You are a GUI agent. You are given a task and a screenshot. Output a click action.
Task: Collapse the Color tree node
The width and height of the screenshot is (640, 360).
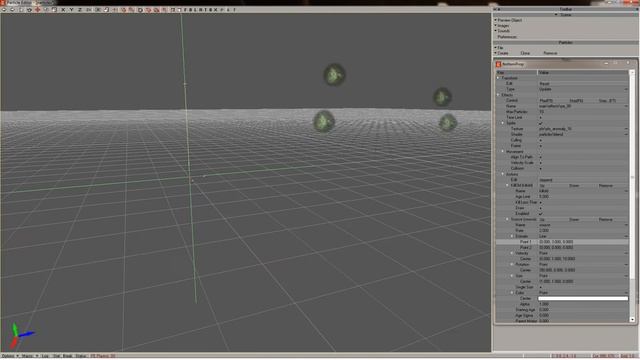click(512, 293)
